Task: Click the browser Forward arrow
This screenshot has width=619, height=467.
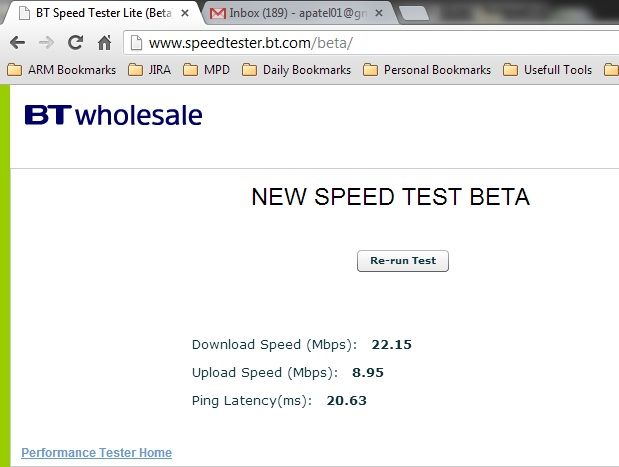Action: click(x=46, y=42)
